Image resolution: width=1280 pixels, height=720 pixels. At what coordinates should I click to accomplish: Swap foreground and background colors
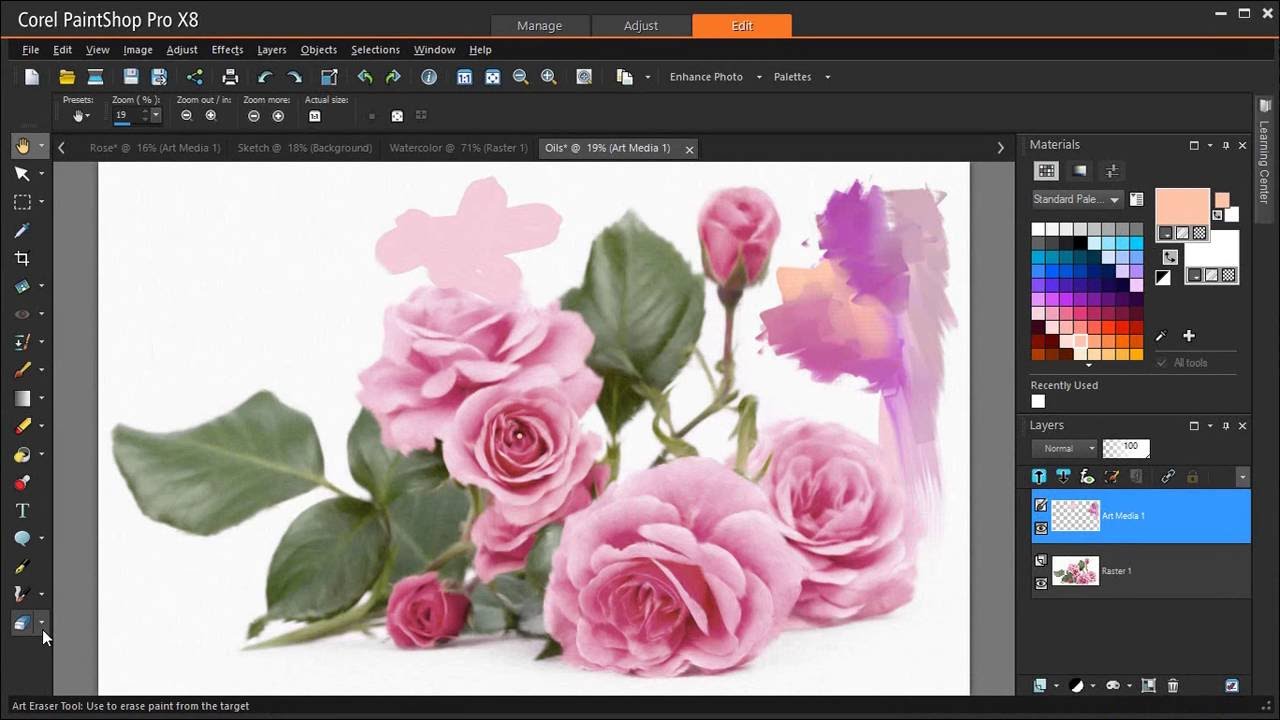pyautogui.click(x=1168, y=257)
